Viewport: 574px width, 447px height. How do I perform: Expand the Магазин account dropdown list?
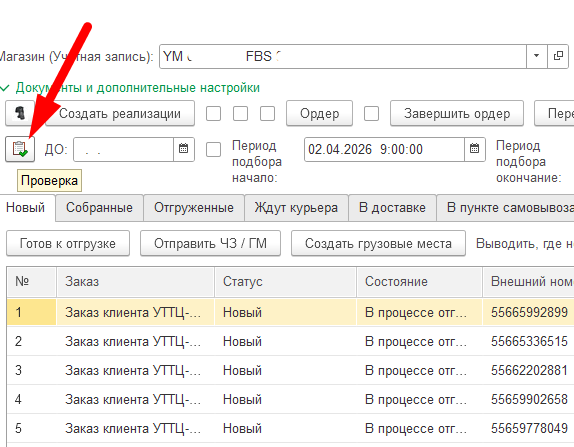coord(537,56)
